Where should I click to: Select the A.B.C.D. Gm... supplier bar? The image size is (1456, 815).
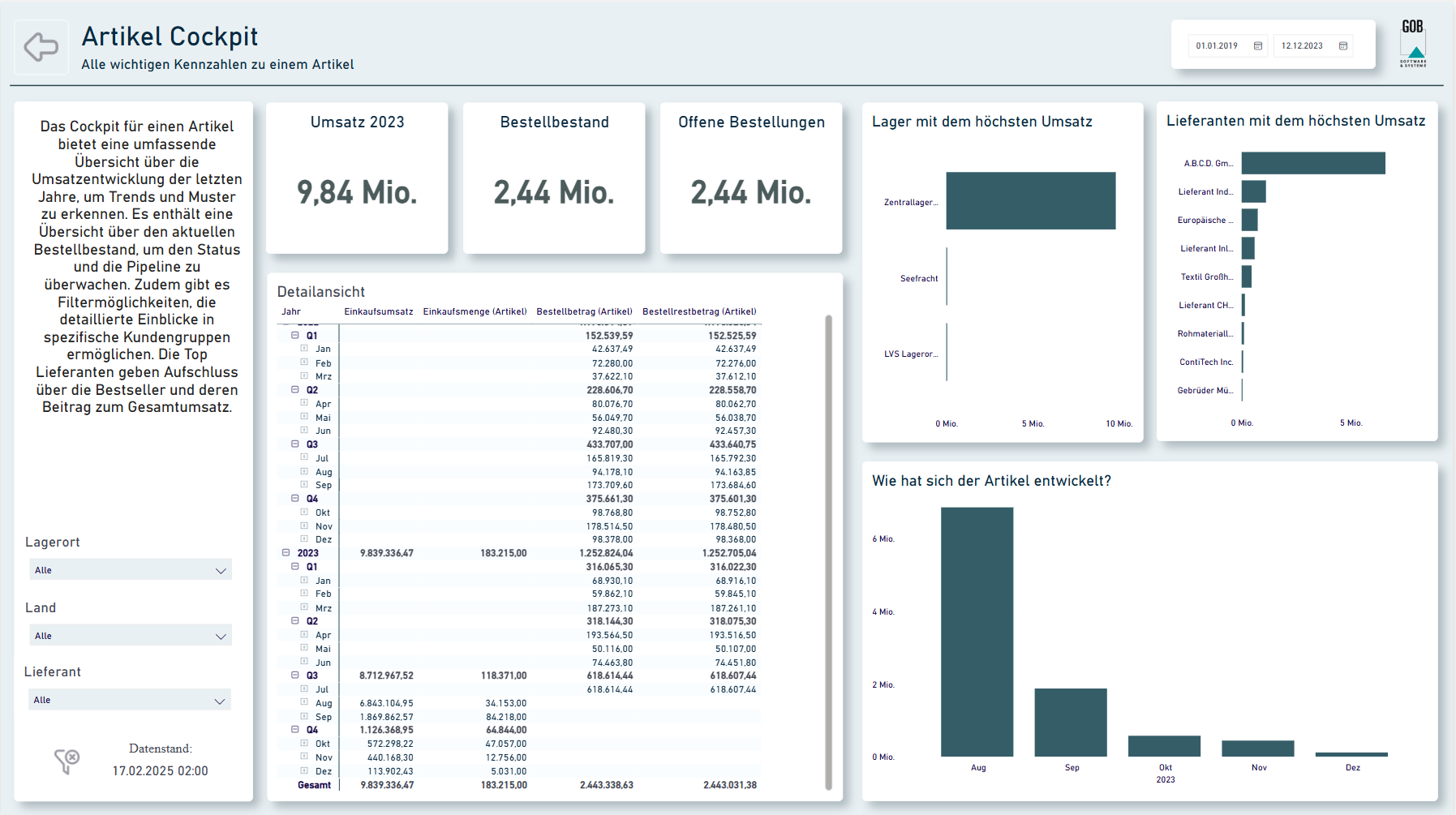(x=1313, y=163)
